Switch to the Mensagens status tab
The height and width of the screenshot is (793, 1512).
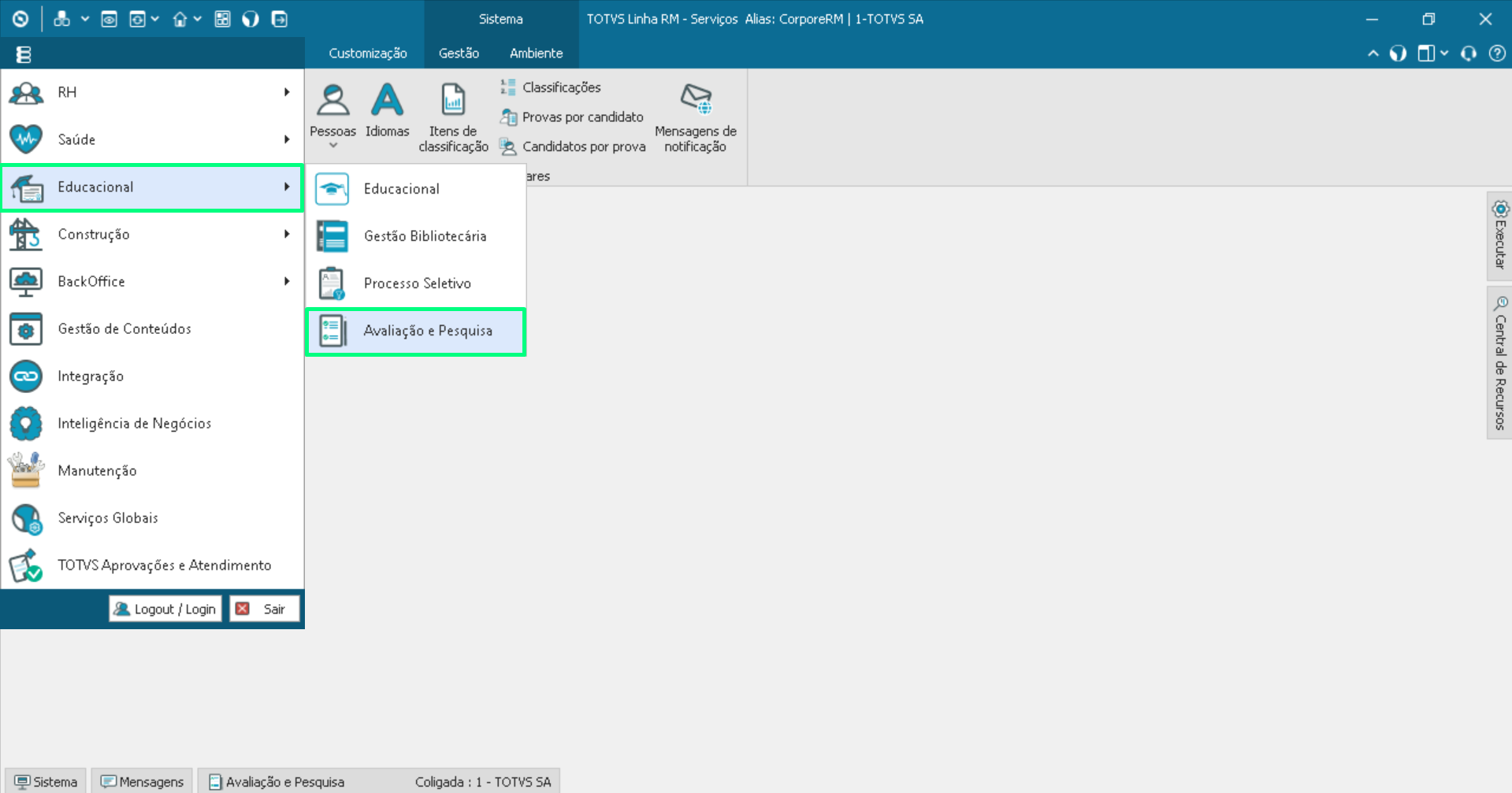point(143,781)
